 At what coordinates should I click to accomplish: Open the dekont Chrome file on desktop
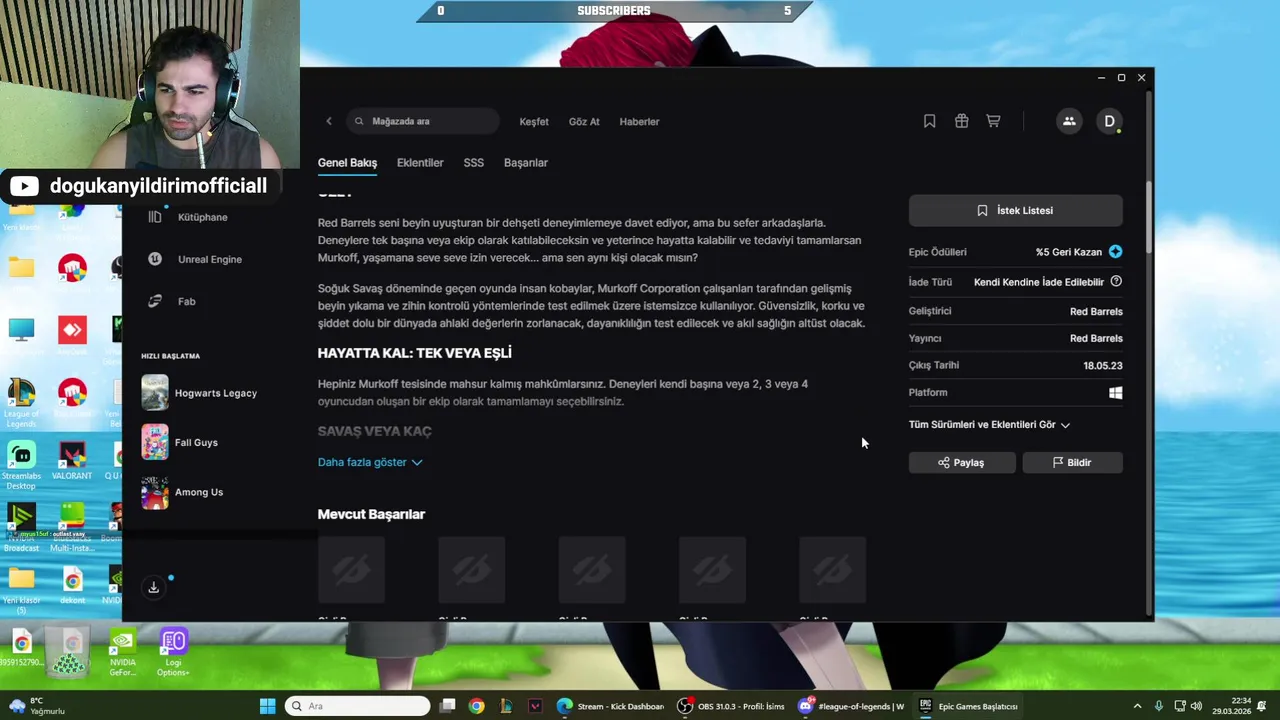click(72, 586)
